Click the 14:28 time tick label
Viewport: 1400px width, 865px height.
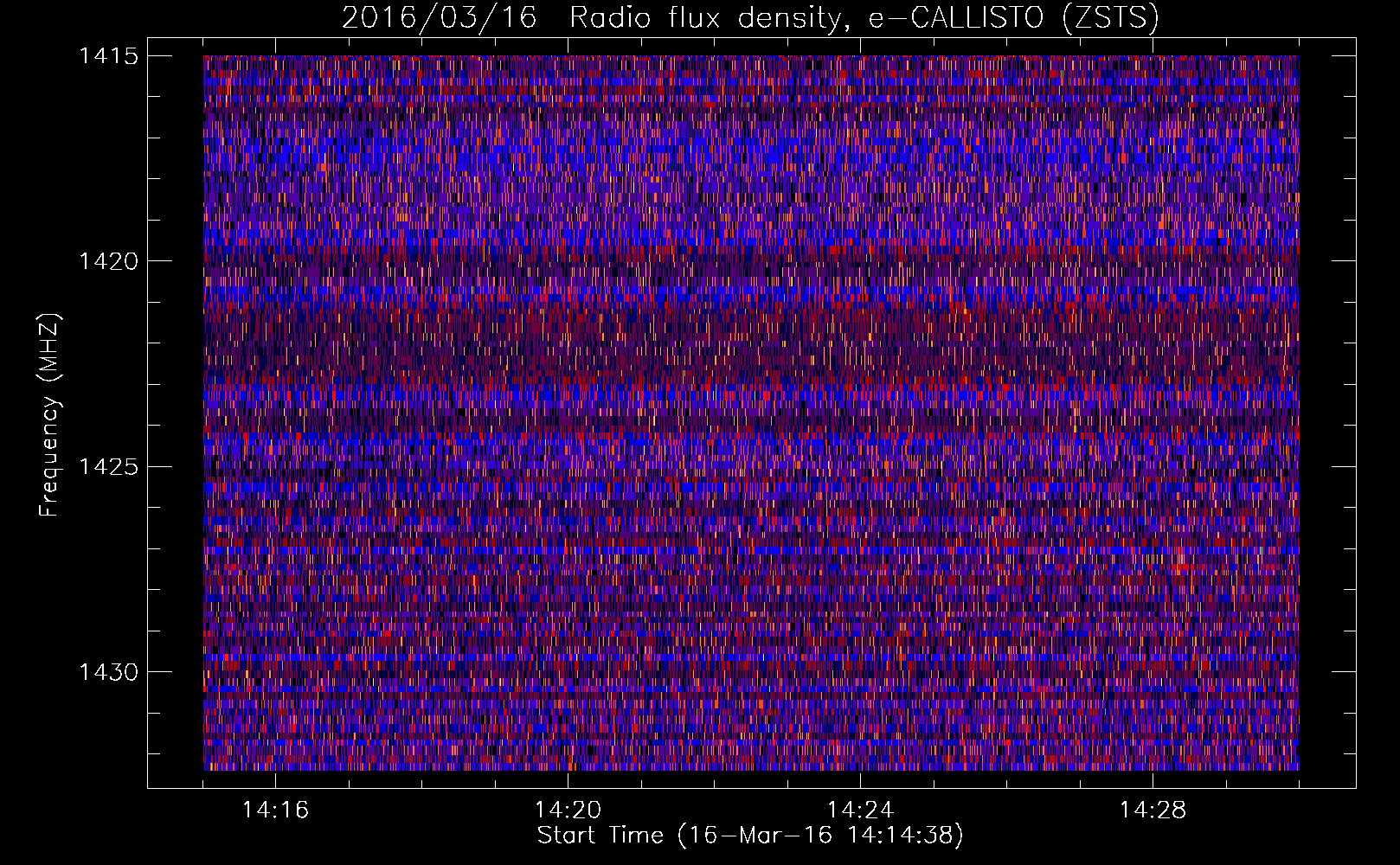pos(1153,811)
